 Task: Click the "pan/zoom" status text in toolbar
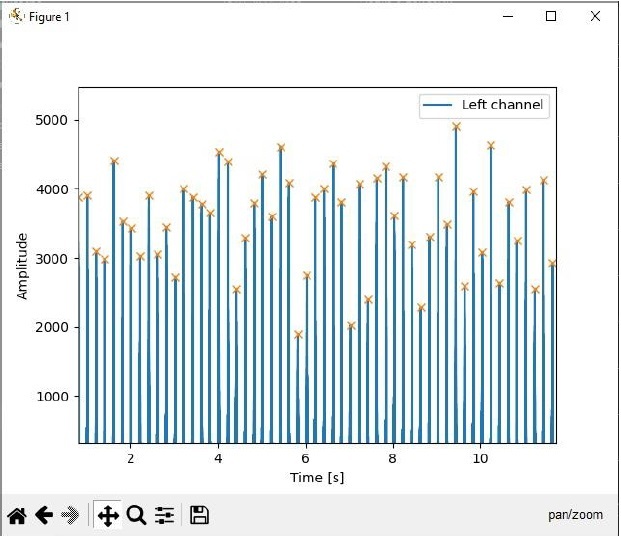tap(575, 515)
